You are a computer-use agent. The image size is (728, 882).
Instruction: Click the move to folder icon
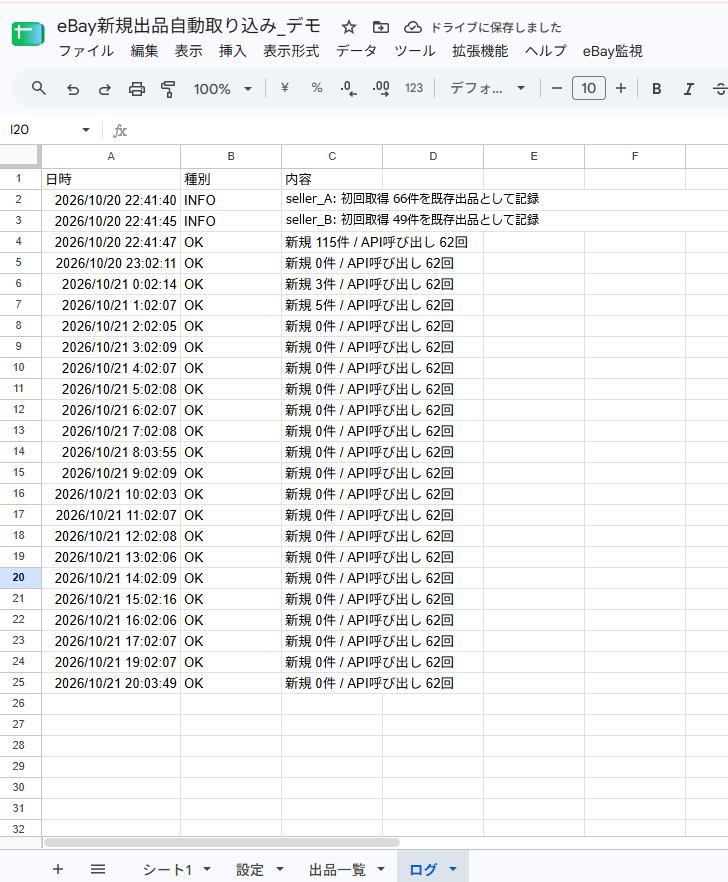pyautogui.click(x=381, y=27)
